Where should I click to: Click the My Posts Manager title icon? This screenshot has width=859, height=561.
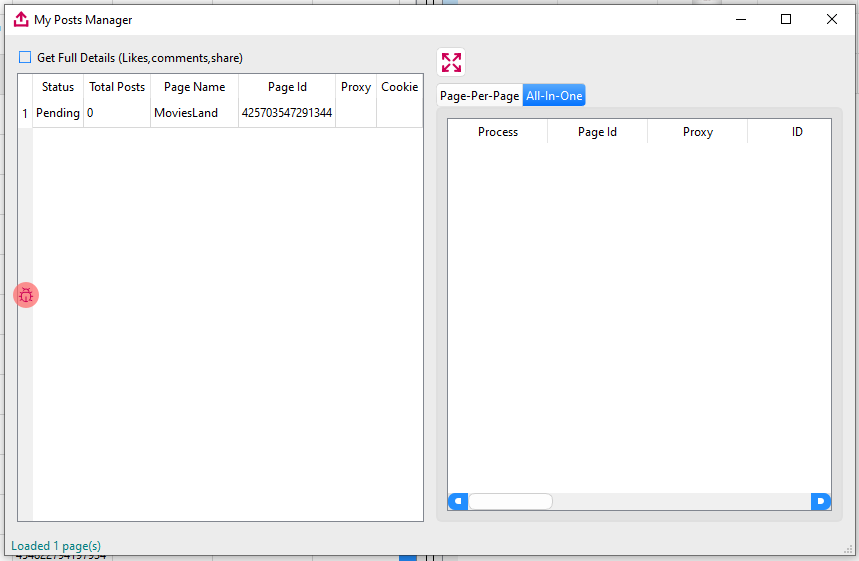tap(20, 19)
